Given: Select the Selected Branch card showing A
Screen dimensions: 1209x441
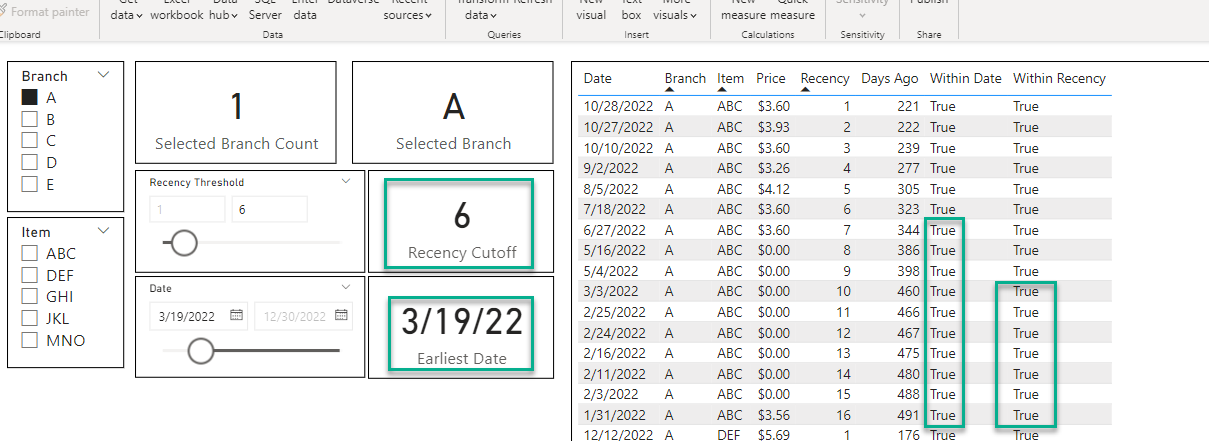Looking at the screenshot, I should [453, 112].
